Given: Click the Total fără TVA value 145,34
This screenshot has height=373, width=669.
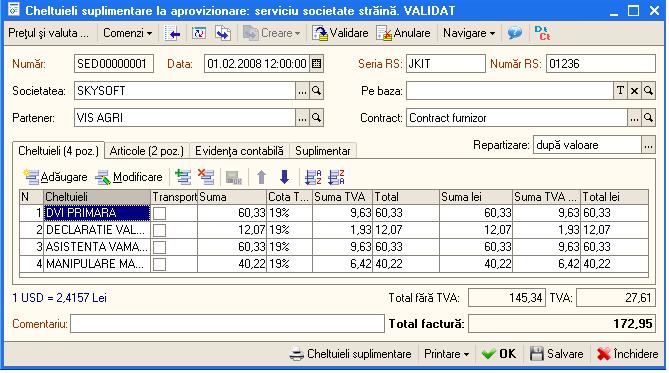Looking at the screenshot, I should coord(507,297).
